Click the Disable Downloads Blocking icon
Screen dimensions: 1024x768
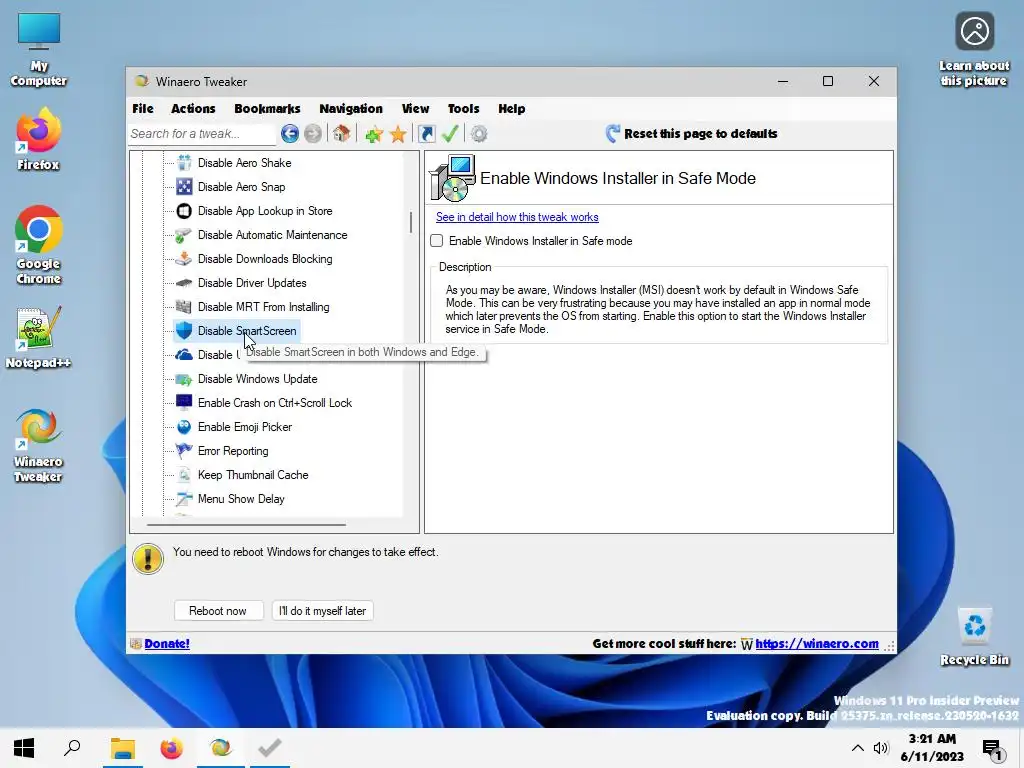coord(184,259)
